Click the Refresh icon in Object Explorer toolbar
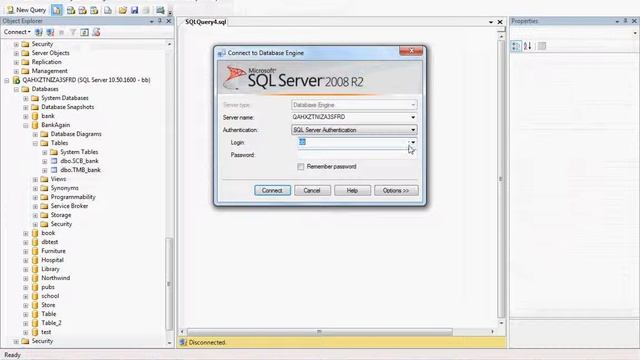The width and height of the screenshot is (640, 360). pos(84,32)
